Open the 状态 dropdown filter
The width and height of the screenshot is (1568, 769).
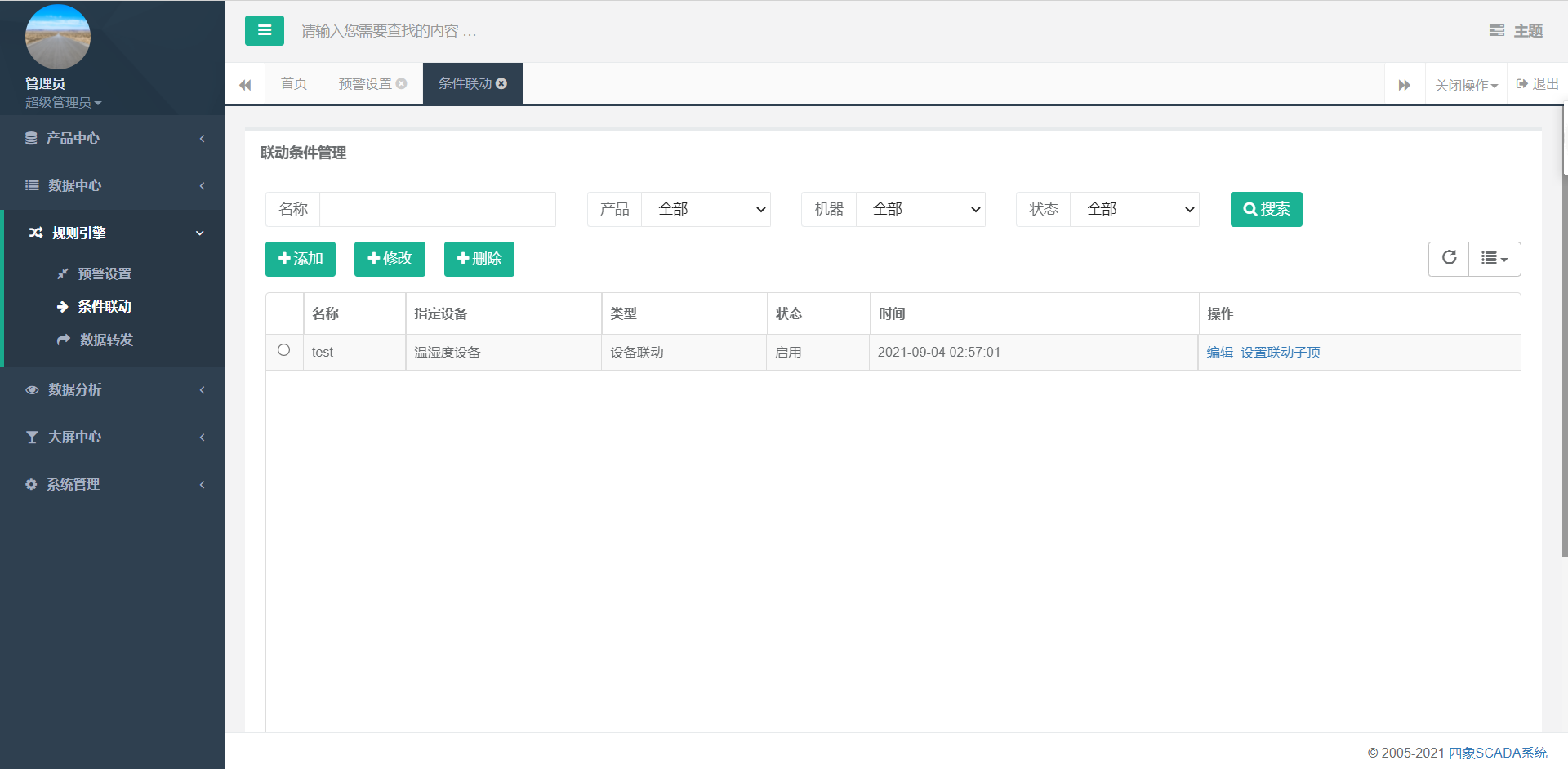[1134, 209]
